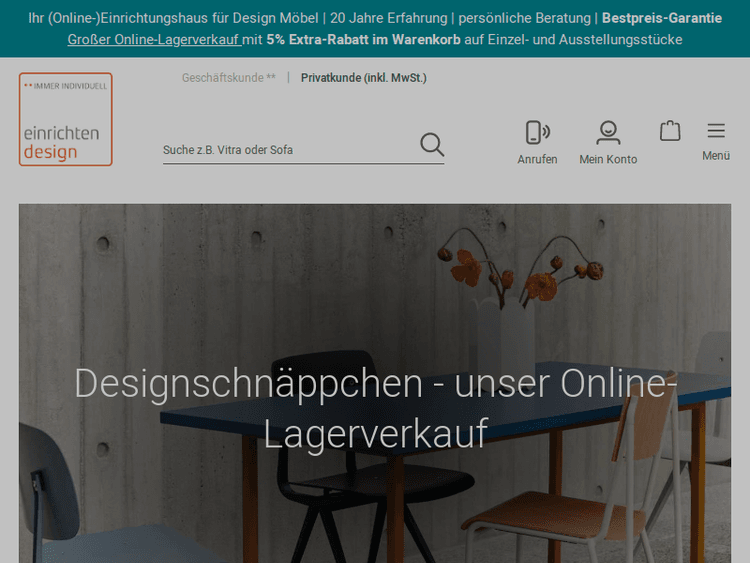Click the Designschnäppchen hero banner image
750x563 pixels.
click(375, 383)
